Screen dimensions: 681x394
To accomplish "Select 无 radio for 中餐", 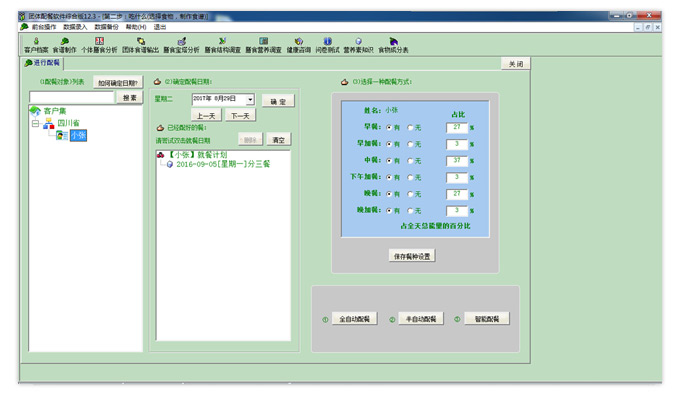I will (410, 161).
